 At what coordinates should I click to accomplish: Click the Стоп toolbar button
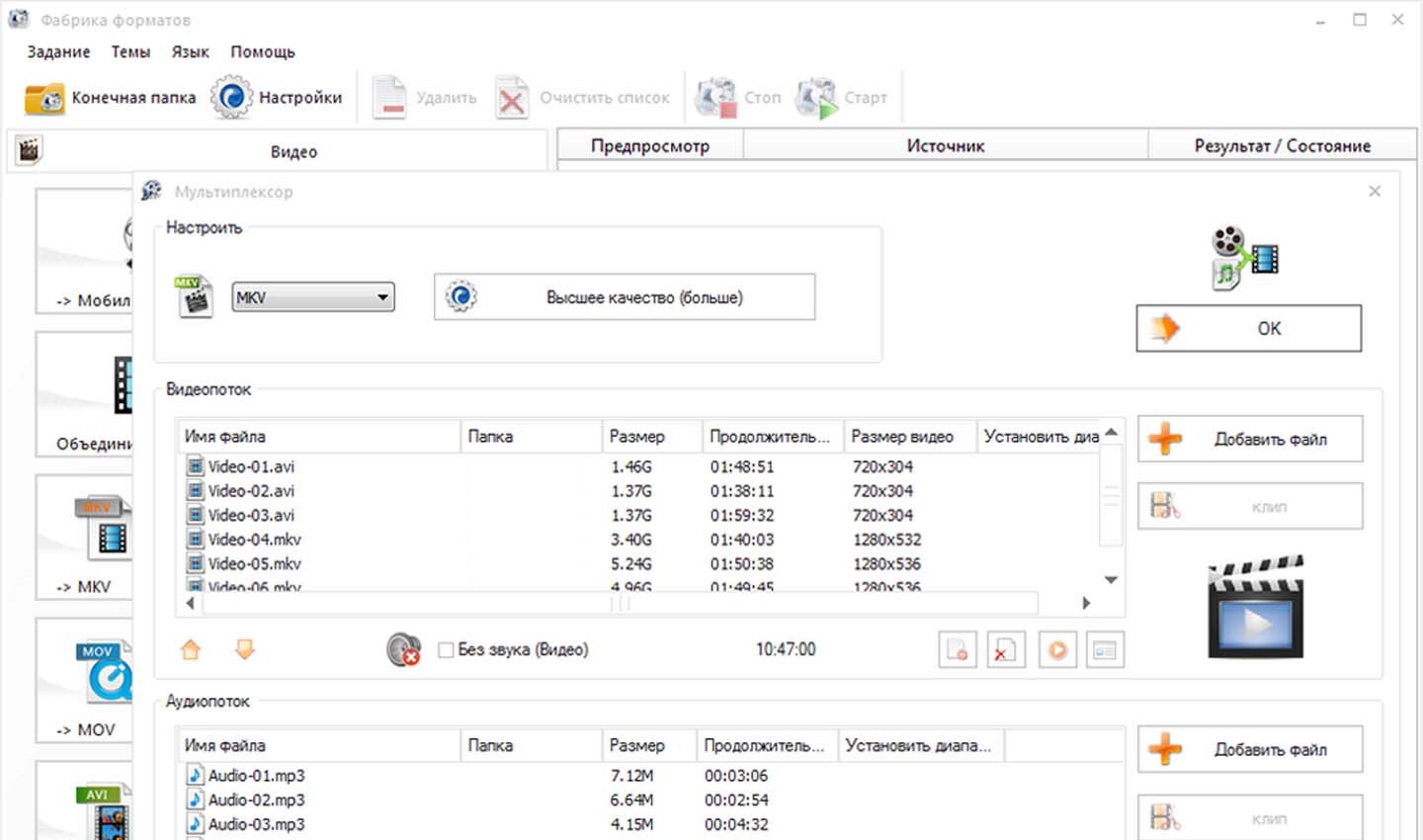pyautogui.click(x=738, y=98)
